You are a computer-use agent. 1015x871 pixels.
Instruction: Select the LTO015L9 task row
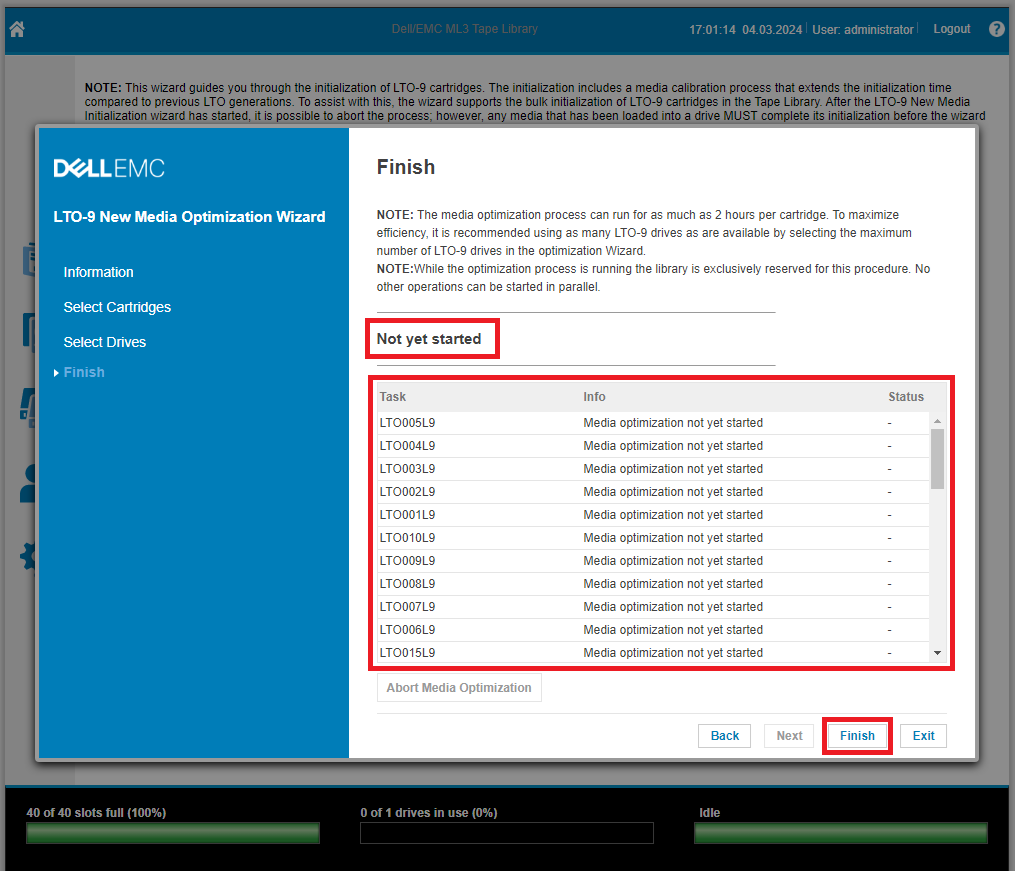click(x=653, y=653)
